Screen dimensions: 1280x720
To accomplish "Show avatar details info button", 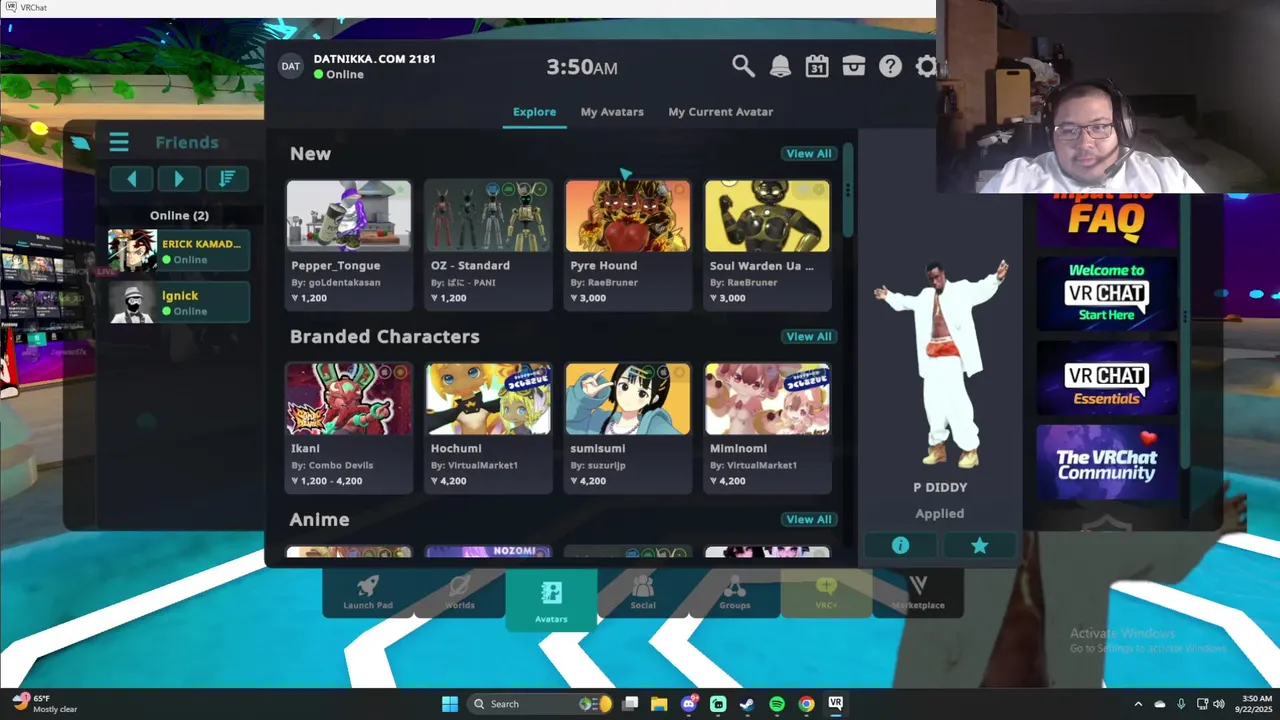I will 900,545.
